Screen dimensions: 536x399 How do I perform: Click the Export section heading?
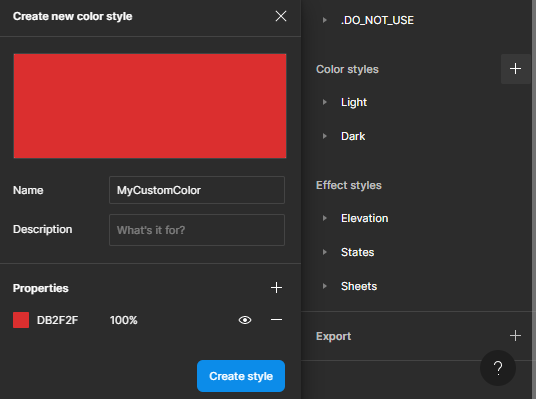pyautogui.click(x=333, y=336)
